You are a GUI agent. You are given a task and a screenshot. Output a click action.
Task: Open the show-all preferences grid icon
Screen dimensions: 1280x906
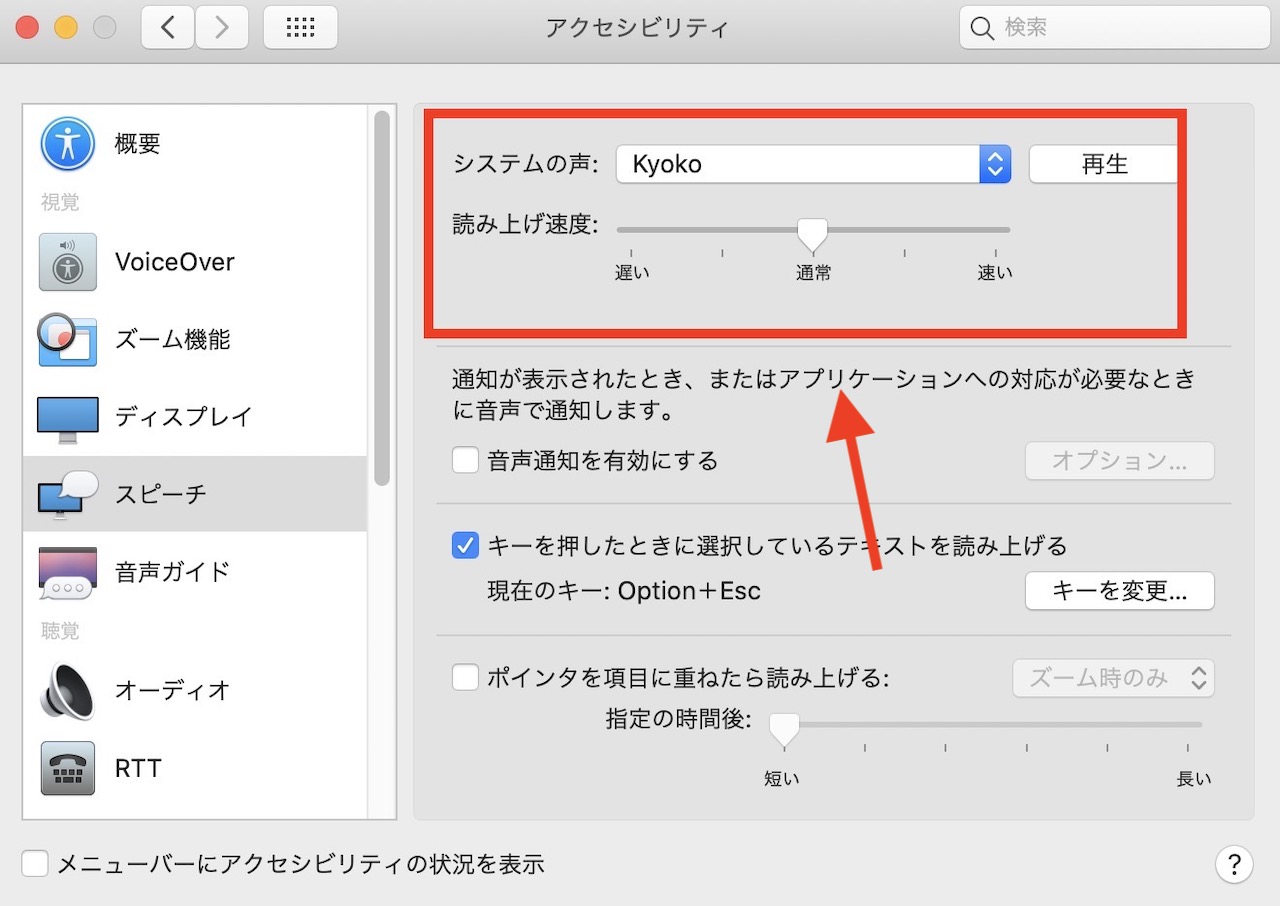tap(300, 27)
